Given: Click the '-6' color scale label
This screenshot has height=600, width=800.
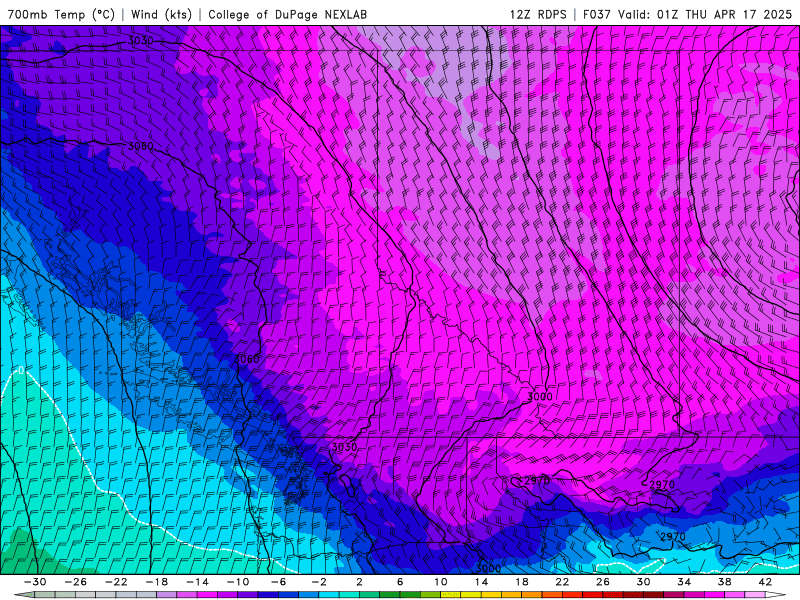Looking at the screenshot, I should tap(278, 582).
